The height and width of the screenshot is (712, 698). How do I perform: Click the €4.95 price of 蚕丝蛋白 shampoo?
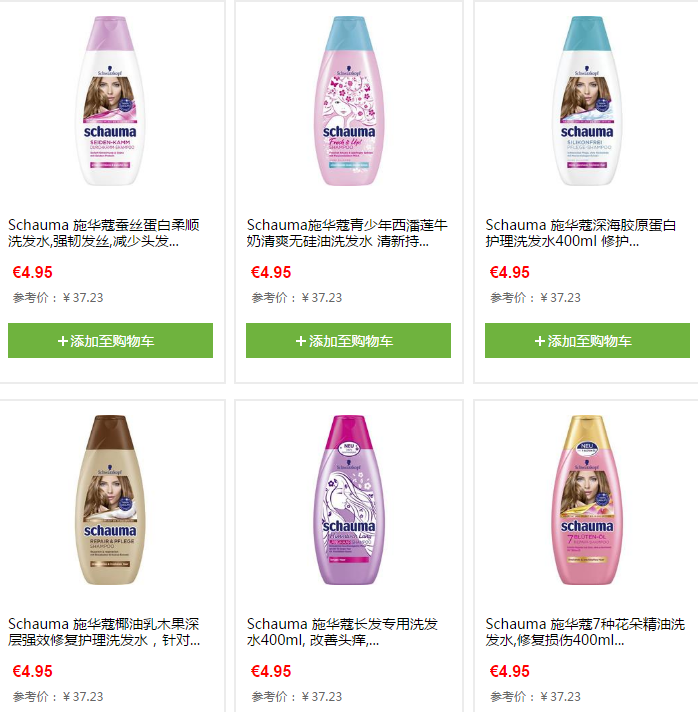click(x=32, y=272)
